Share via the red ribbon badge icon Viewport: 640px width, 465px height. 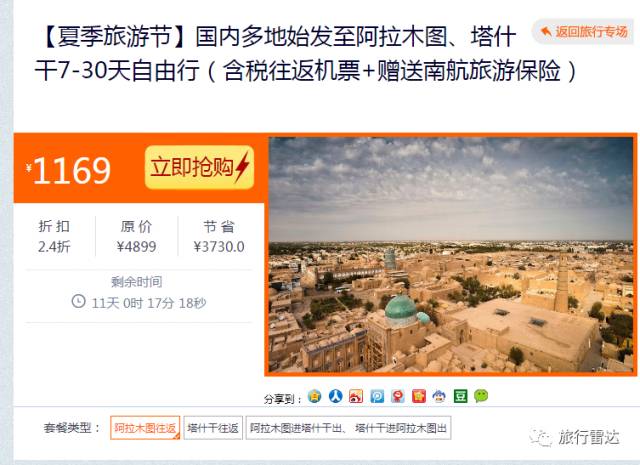(x=398, y=396)
